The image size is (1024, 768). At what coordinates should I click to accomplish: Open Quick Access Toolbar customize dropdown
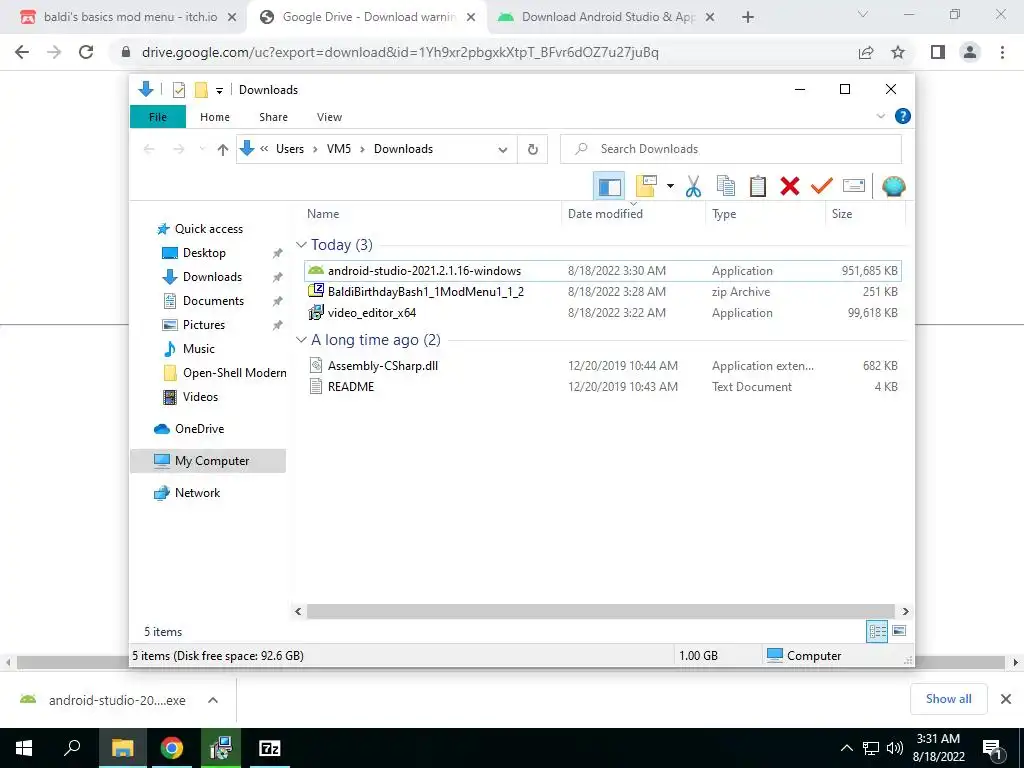[219, 91]
